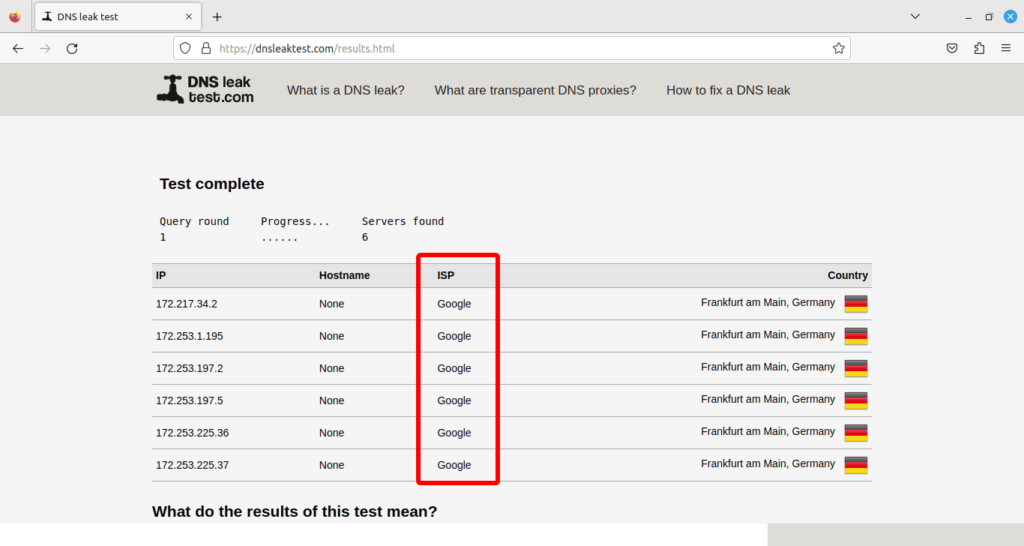Expand the list all tabs chevron

coord(915,16)
